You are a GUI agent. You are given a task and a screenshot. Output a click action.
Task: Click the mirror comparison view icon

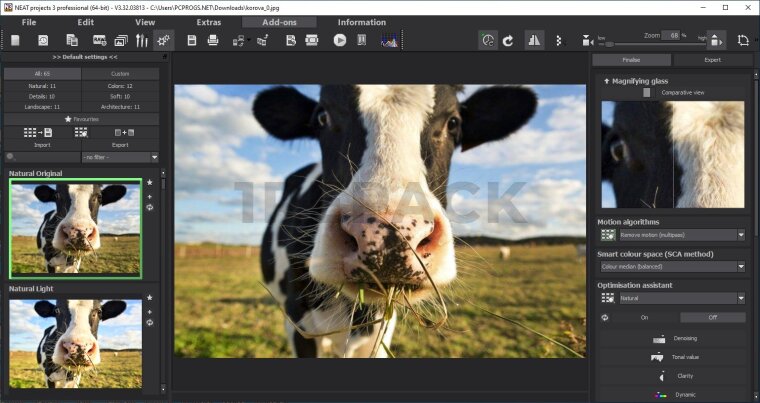[x=533, y=40]
